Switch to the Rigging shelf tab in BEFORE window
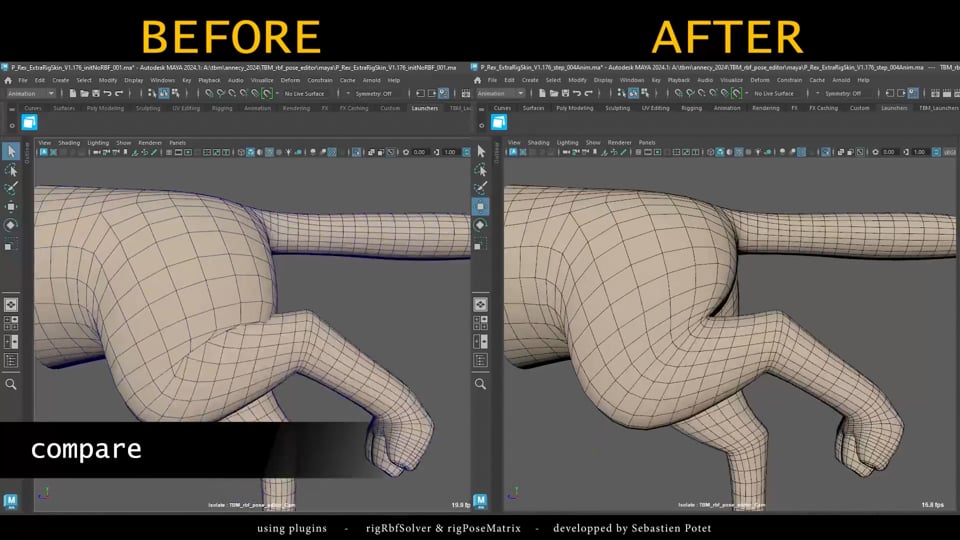960x540 pixels. click(222, 108)
